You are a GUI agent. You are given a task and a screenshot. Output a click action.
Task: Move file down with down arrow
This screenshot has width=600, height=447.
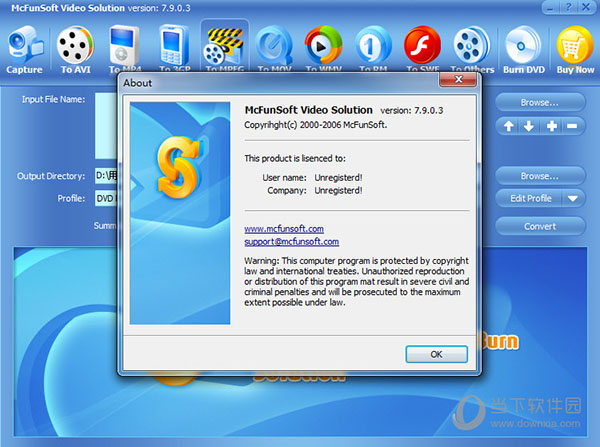click(529, 126)
